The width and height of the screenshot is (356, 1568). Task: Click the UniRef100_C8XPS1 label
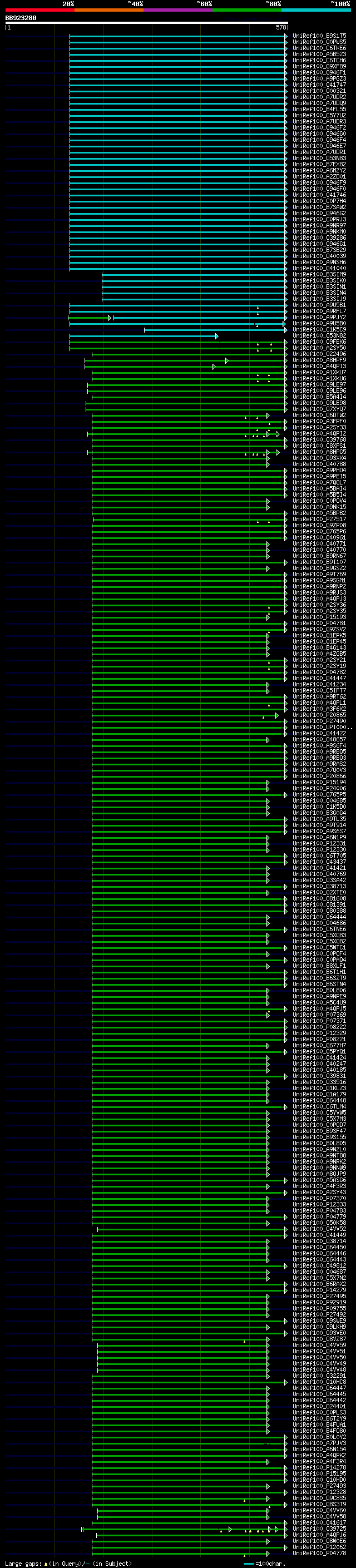[x=319, y=446]
